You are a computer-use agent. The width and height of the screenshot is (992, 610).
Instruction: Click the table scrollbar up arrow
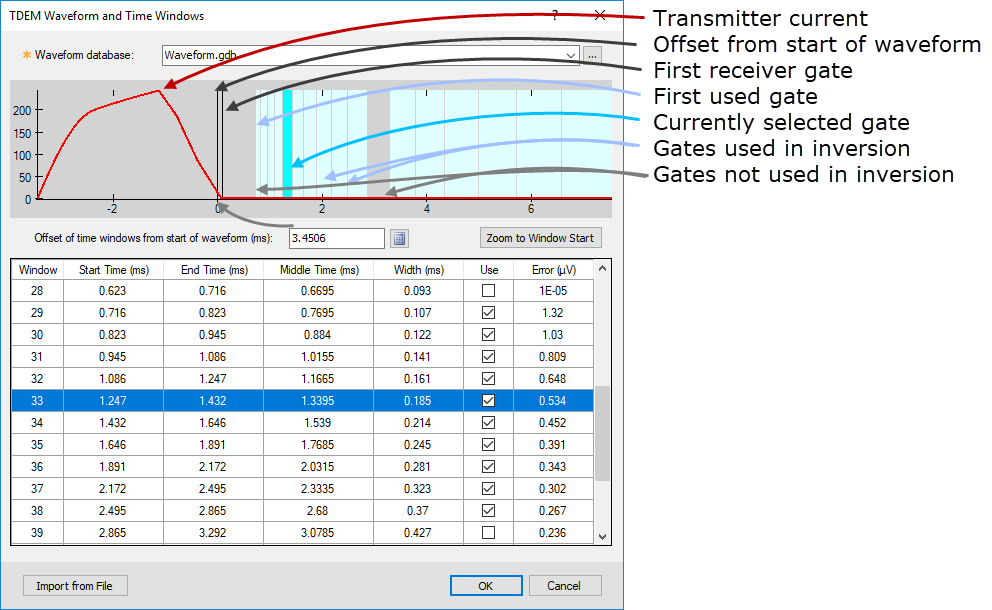602,268
